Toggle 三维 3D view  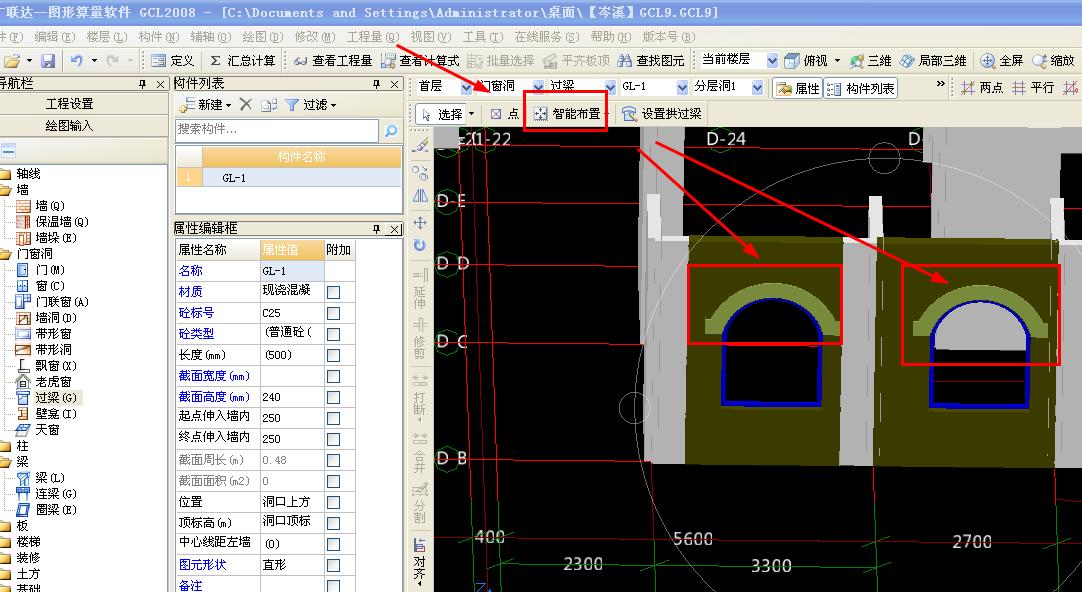pyautogui.click(x=870, y=61)
